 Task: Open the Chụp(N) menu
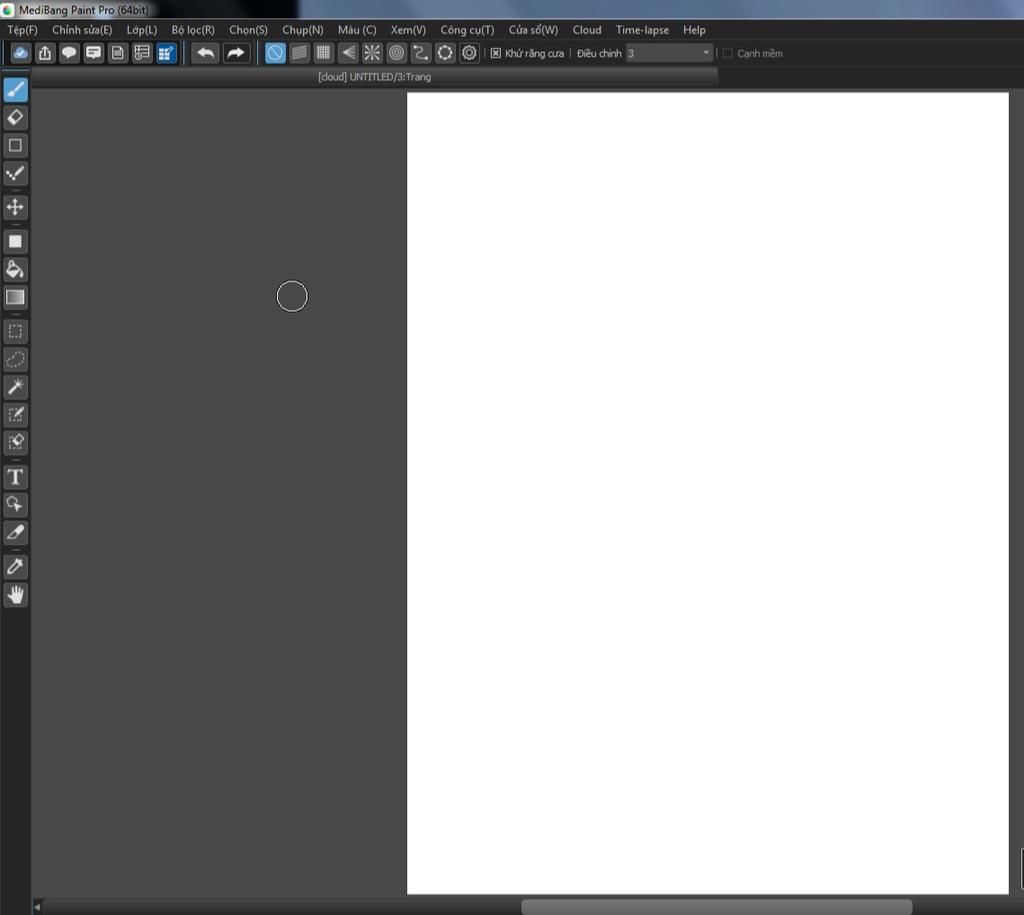pyautogui.click(x=303, y=30)
